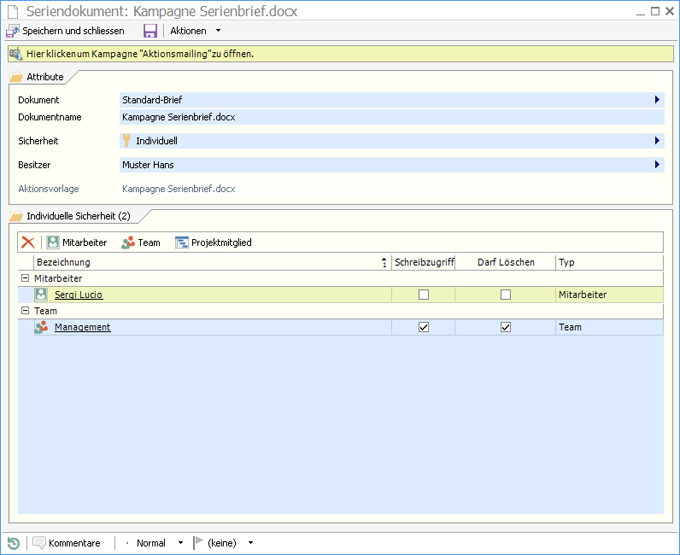Screen dimensions: 680x555
Task: Add a Team via the toolbar button
Action: point(140,242)
